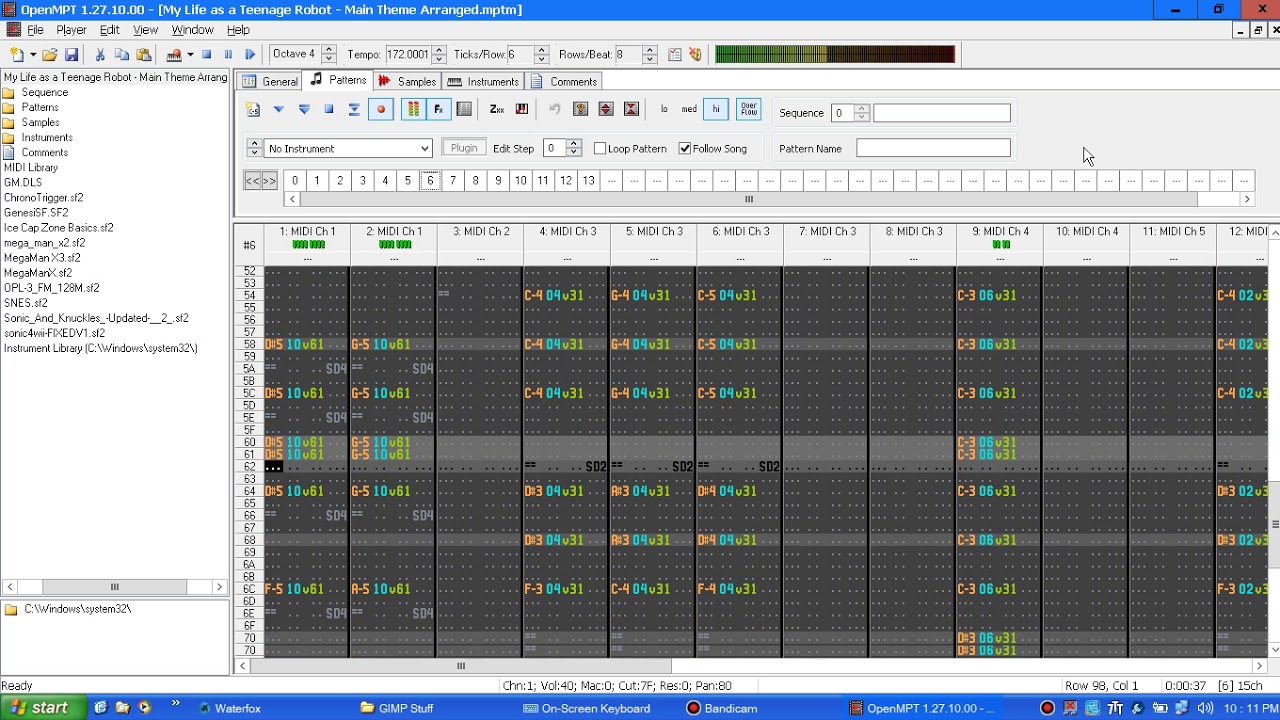Click the << previous order button
Image resolution: width=1280 pixels, height=720 pixels.
point(253,181)
